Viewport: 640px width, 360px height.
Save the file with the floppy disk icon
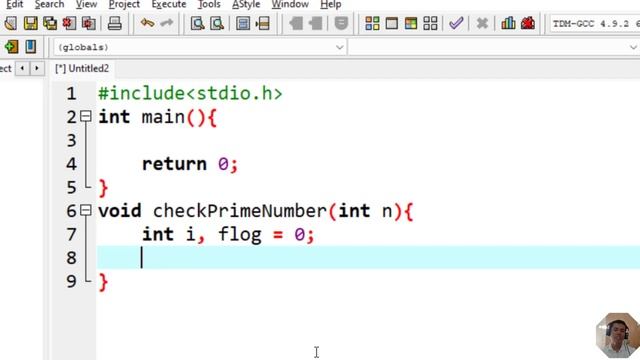[x=31, y=23]
